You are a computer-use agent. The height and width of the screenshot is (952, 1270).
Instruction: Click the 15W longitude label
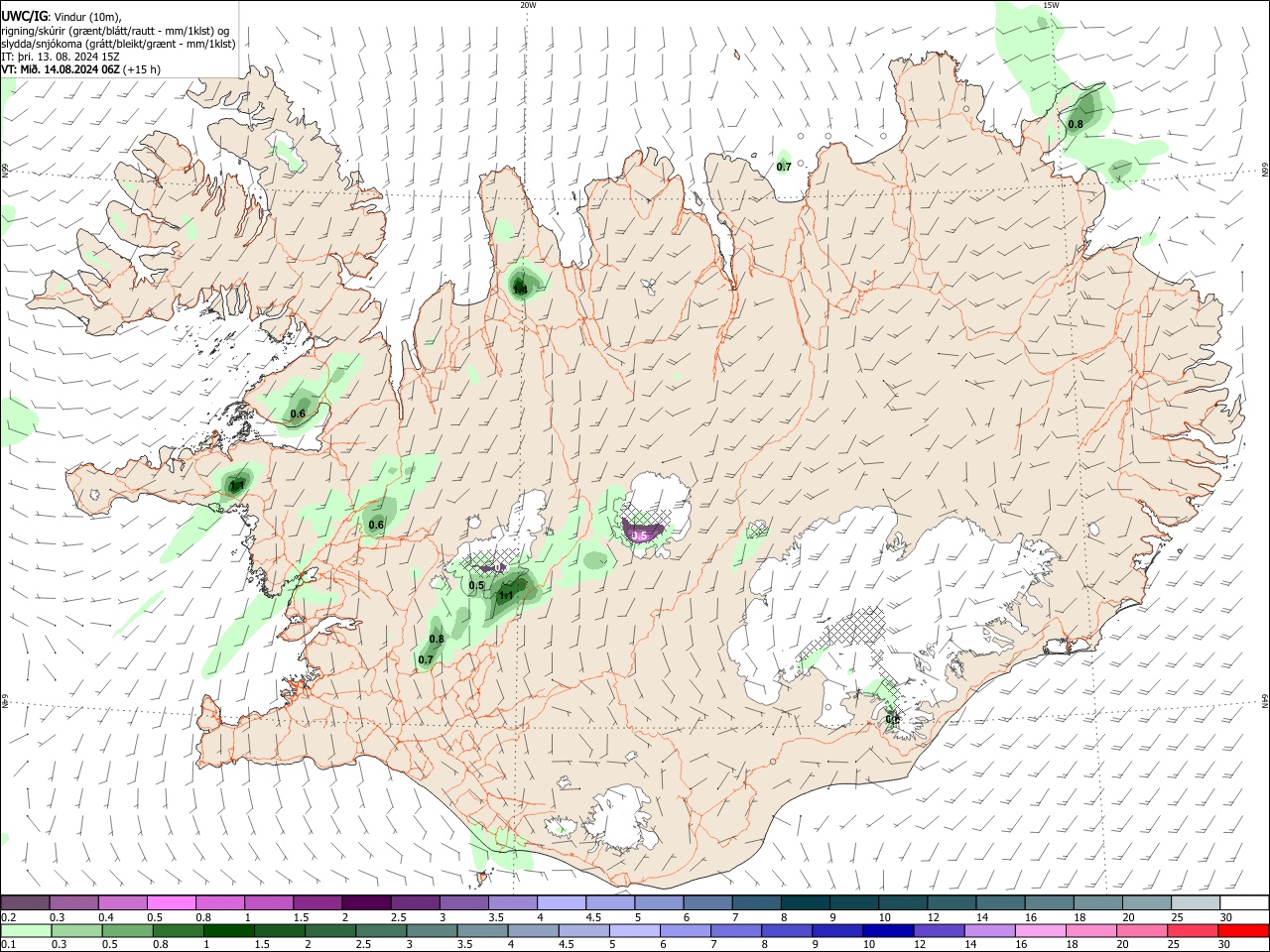click(x=1051, y=5)
